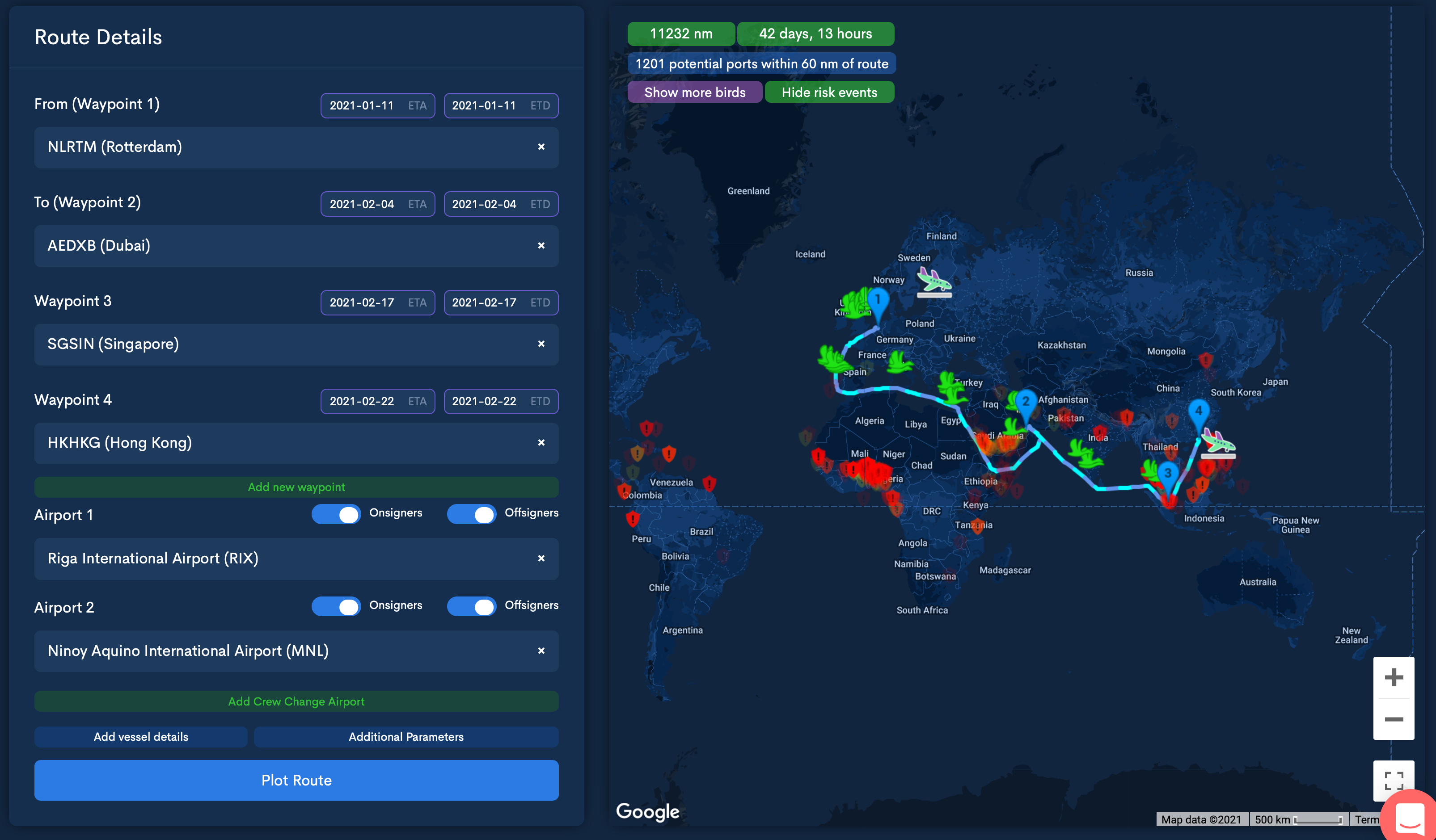Clear Riga International Airport selection

[541, 558]
